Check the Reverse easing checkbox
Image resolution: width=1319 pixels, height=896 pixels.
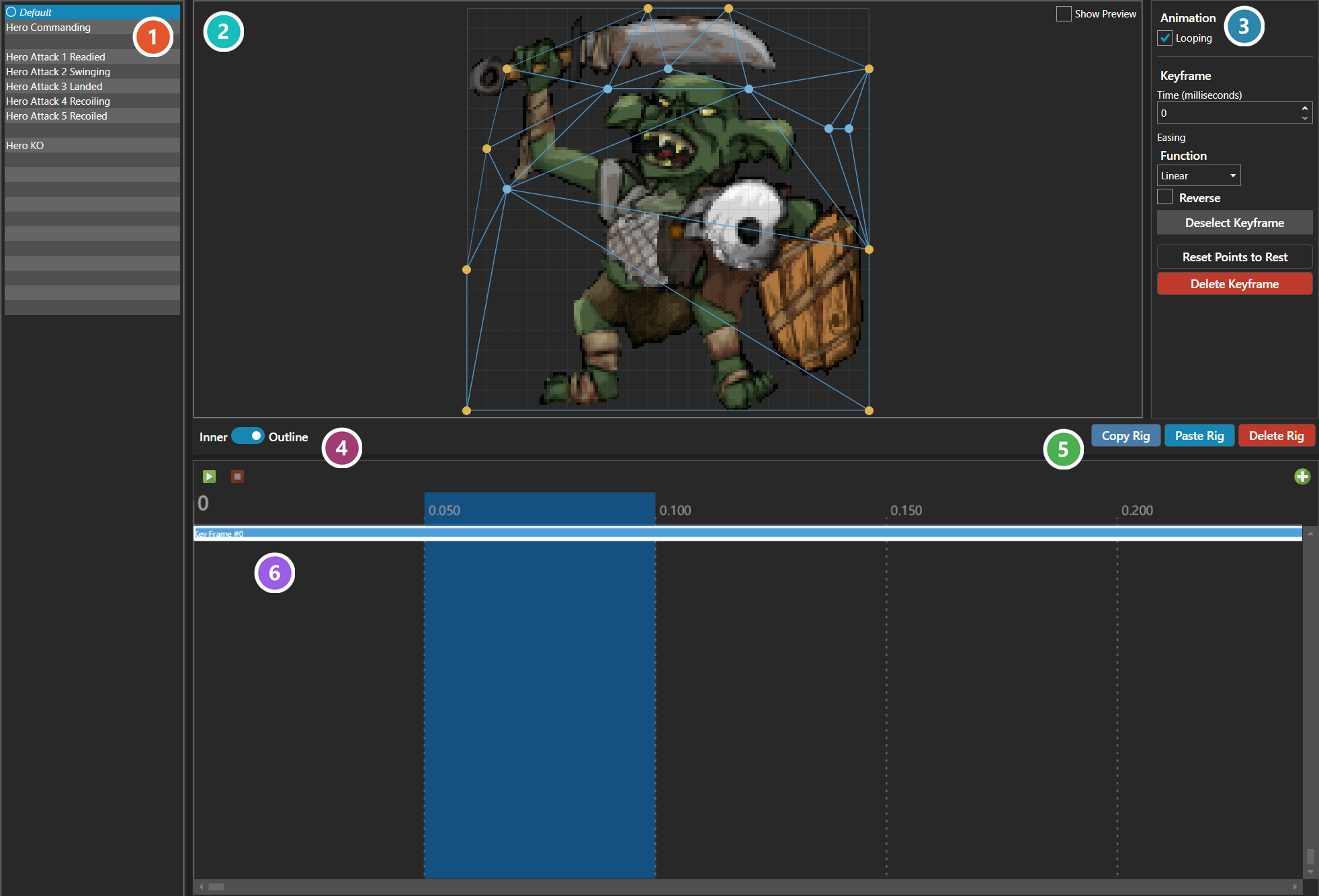point(1165,197)
